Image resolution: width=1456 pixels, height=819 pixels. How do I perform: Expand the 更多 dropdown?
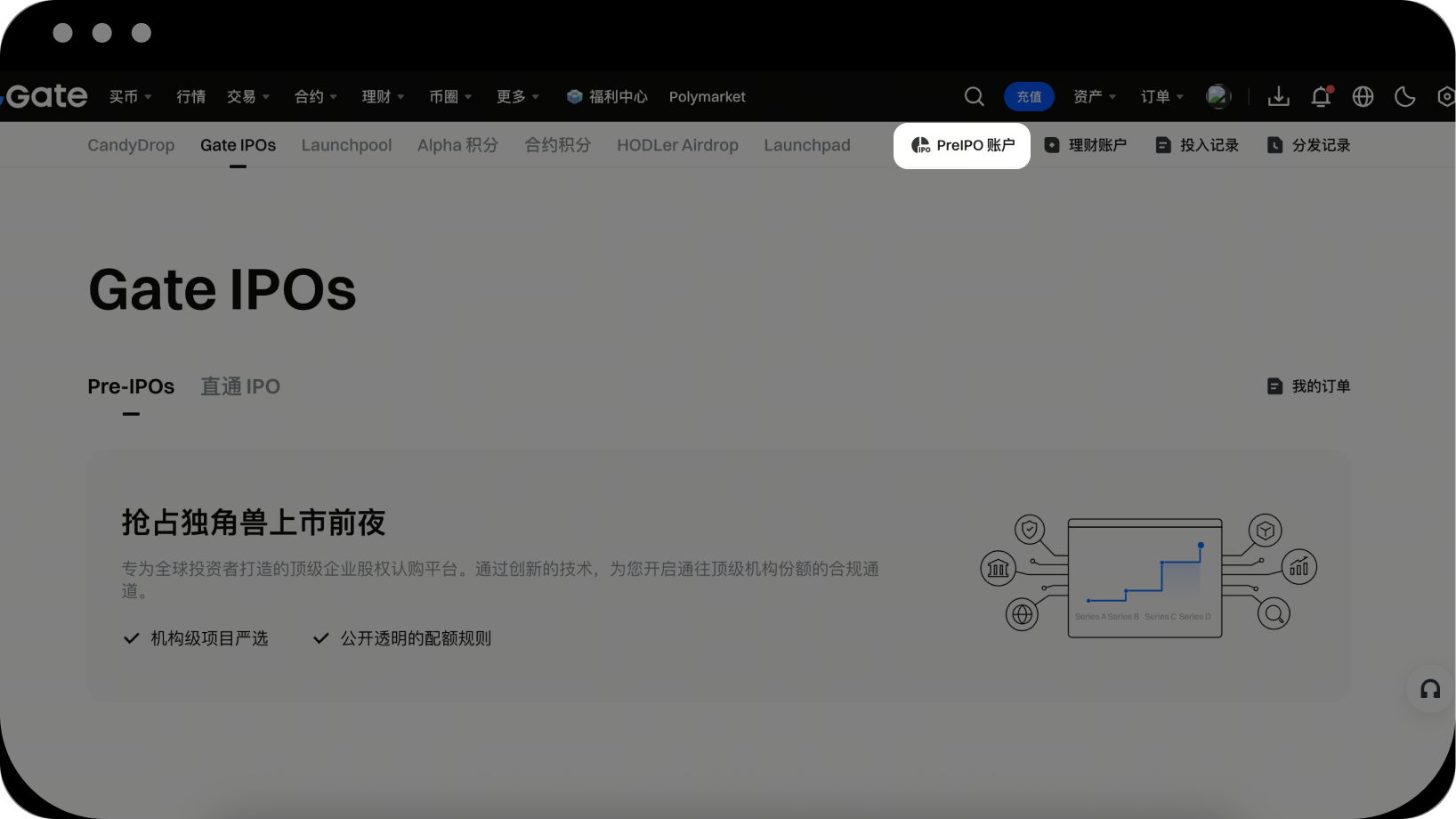[x=518, y=96]
